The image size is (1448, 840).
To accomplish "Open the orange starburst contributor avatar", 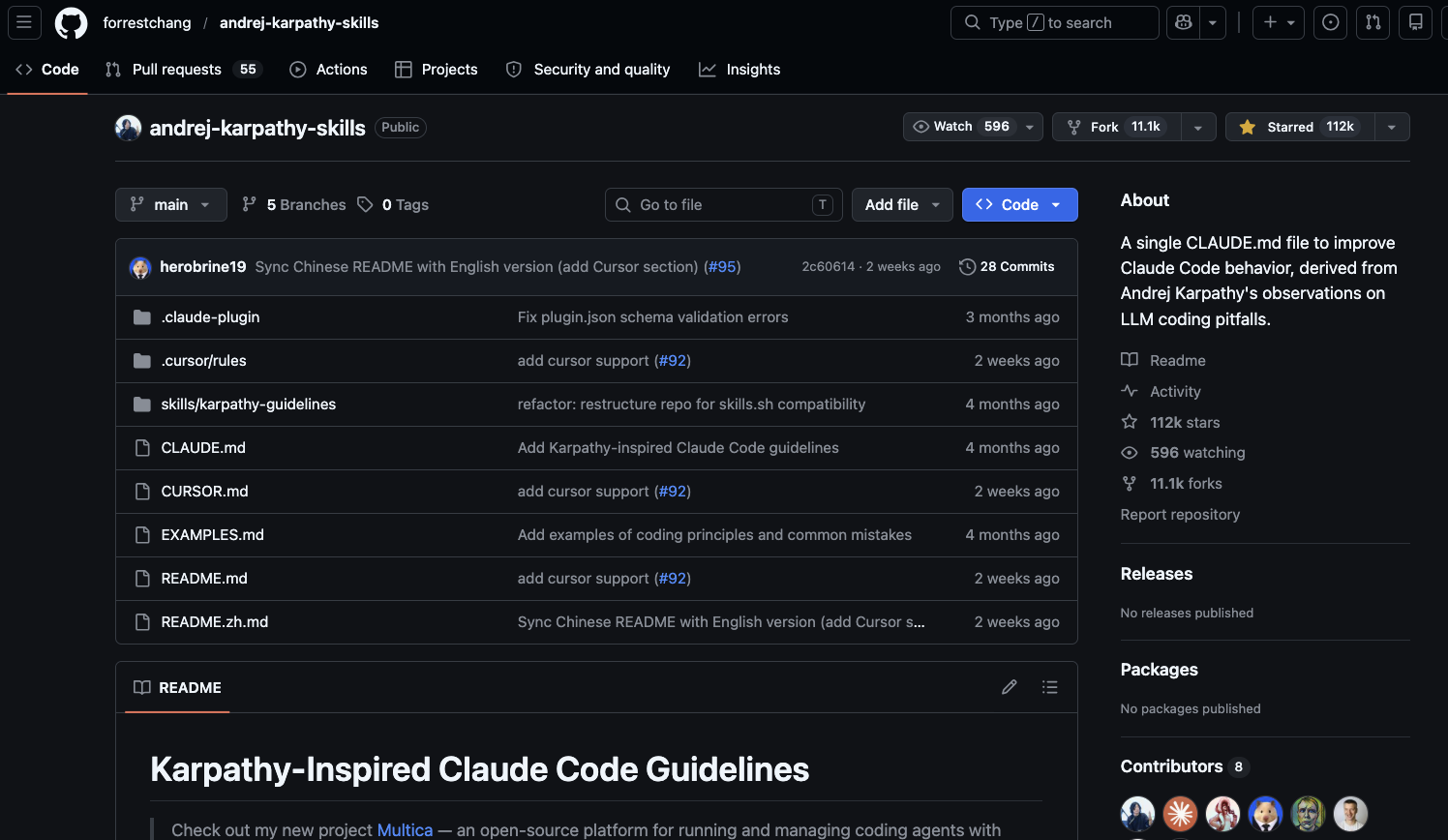I will click(x=1181, y=814).
